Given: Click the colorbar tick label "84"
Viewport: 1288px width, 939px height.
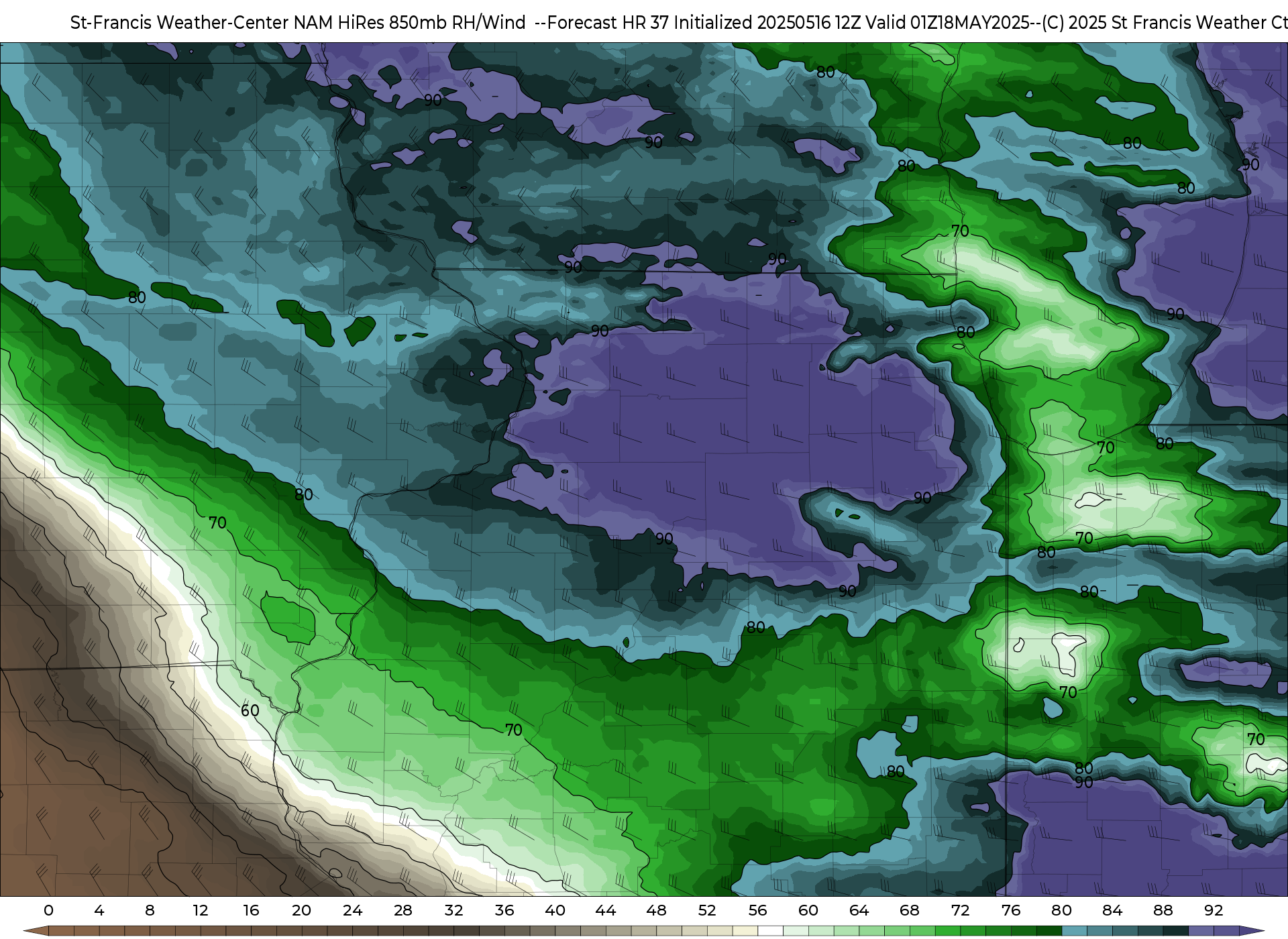Looking at the screenshot, I should pyautogui.click(x=1112, y=910).
